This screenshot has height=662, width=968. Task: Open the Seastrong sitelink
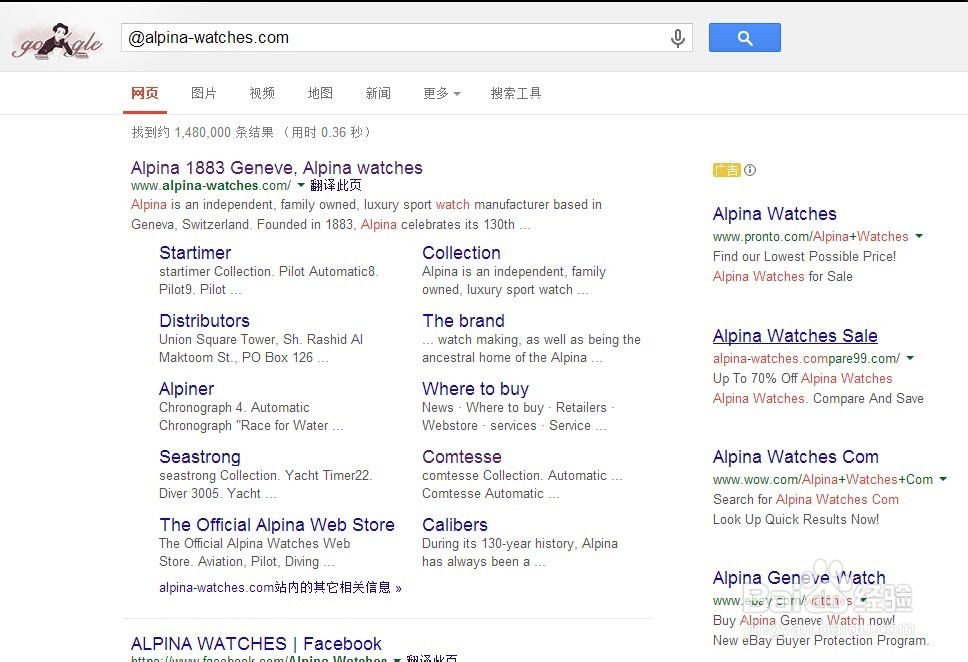tap(200, 456)
